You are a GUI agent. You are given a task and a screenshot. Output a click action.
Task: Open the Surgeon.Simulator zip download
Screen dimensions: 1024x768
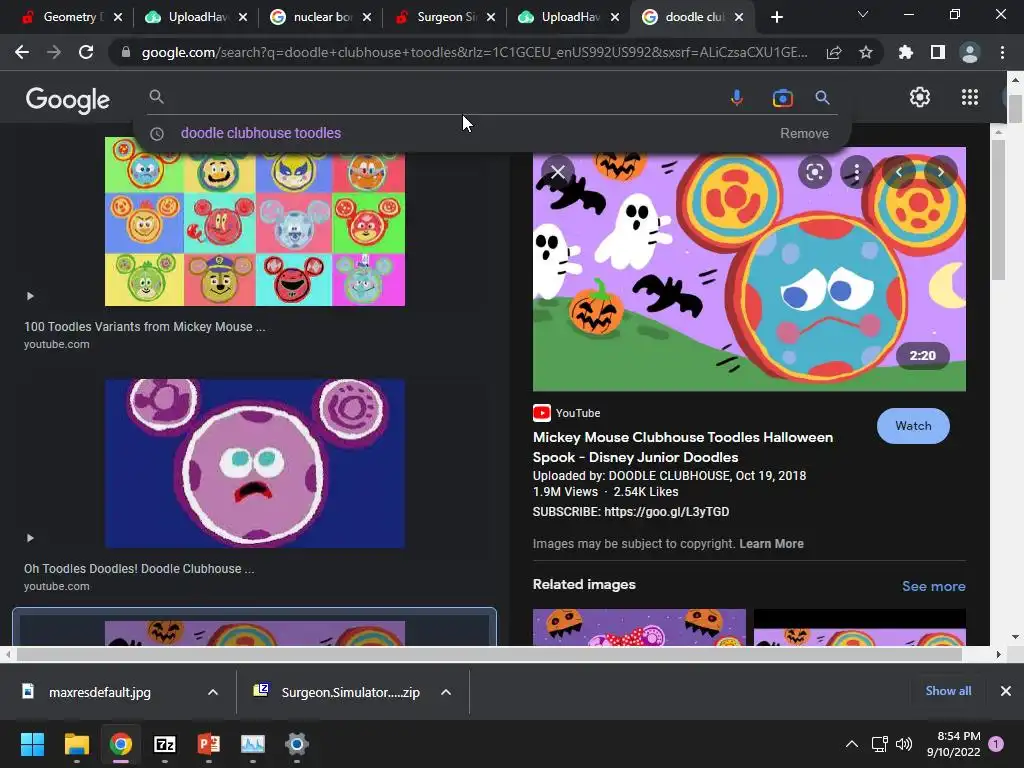350,692
